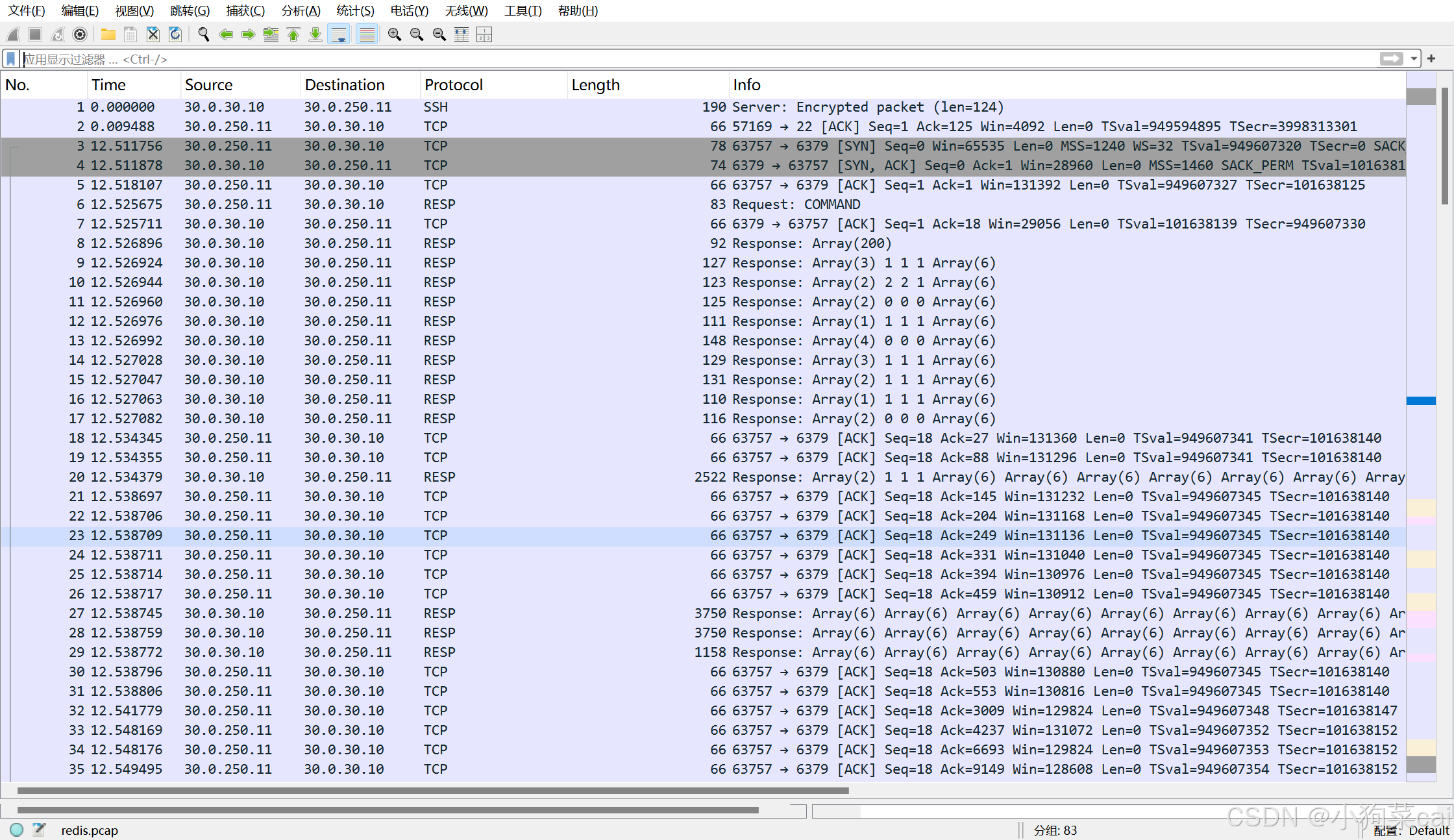The height and width of the screenshot is (840, 1454).
Task: Click the find packet magnifier icon
Action: click(x=203, y=34)
